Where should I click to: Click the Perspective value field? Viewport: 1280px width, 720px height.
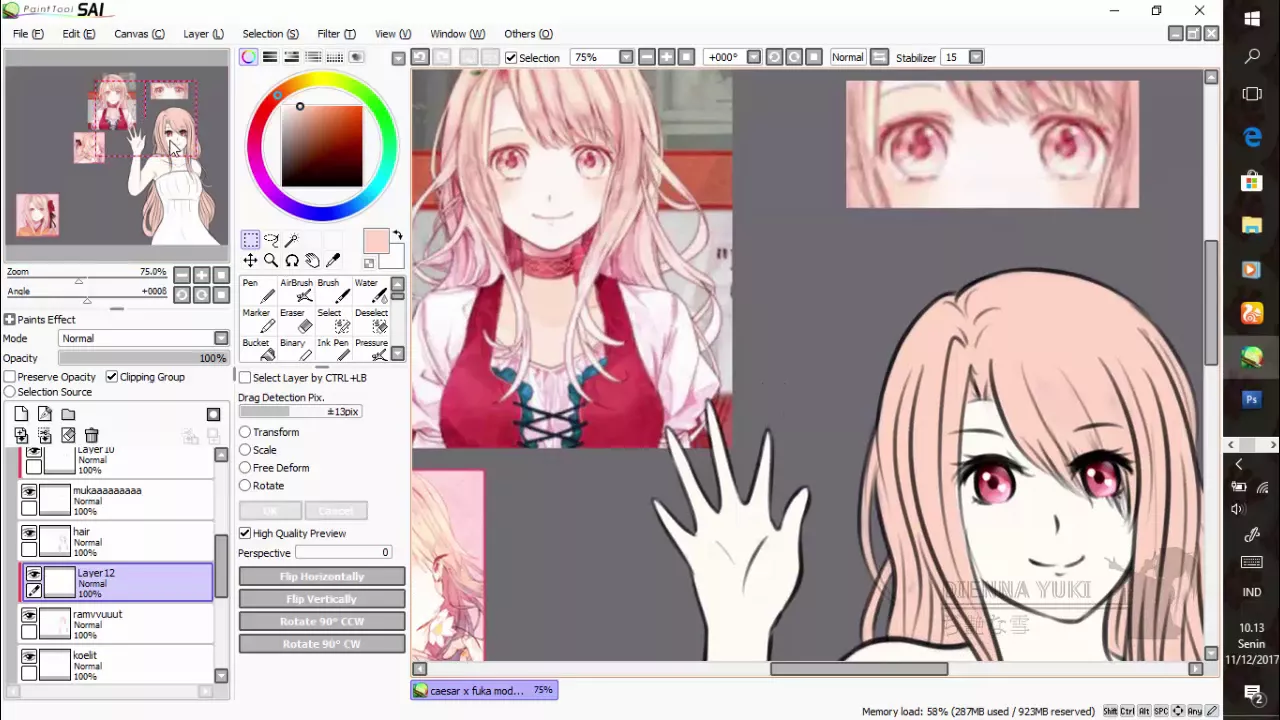click(342, 553)
